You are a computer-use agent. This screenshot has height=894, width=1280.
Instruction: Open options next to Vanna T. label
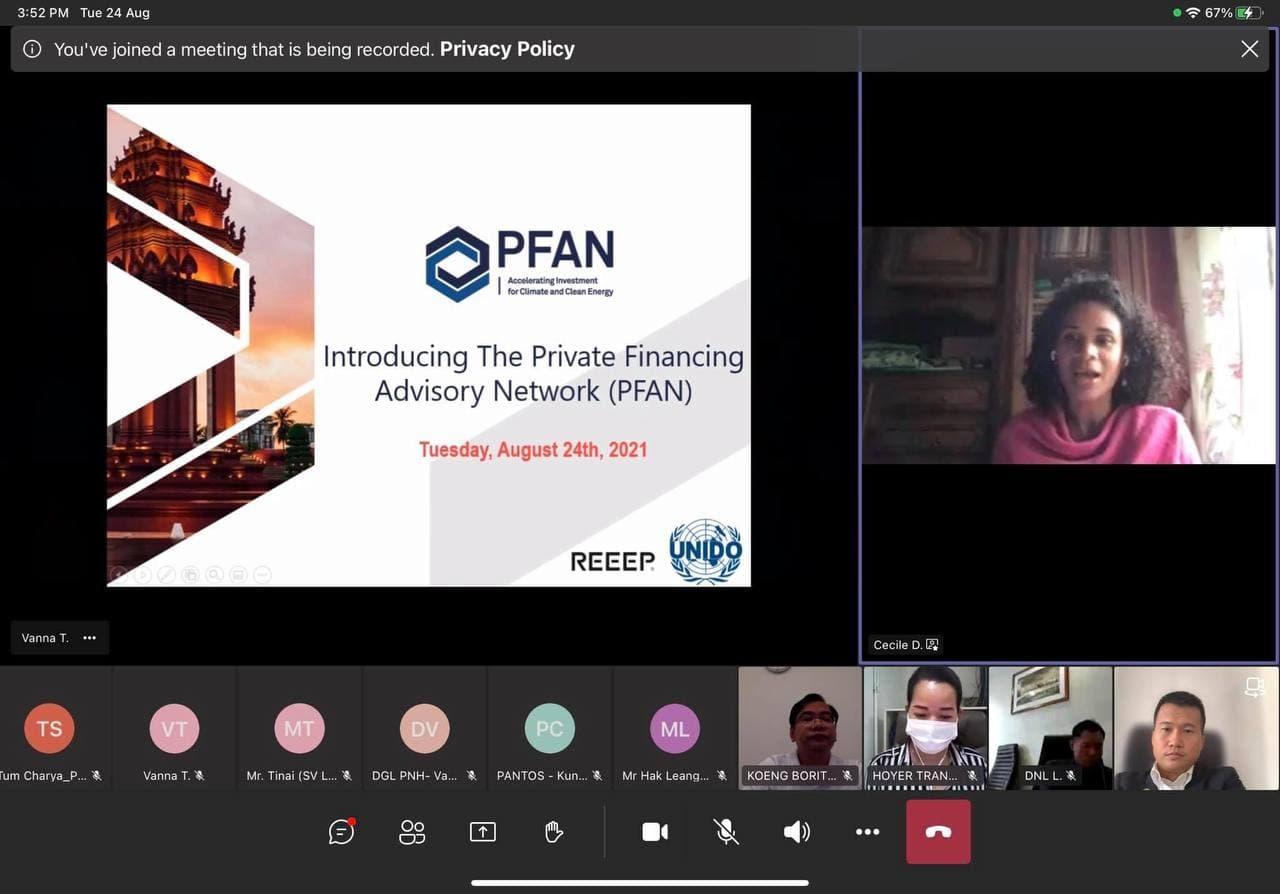point(90,638)
